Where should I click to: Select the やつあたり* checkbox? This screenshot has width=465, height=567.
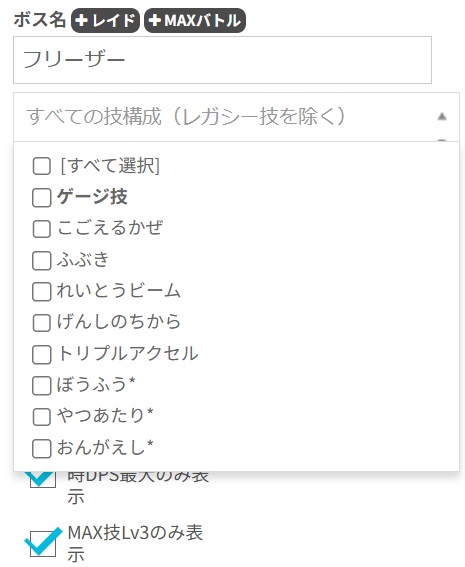pyautogui.click(x=42, y=417)
